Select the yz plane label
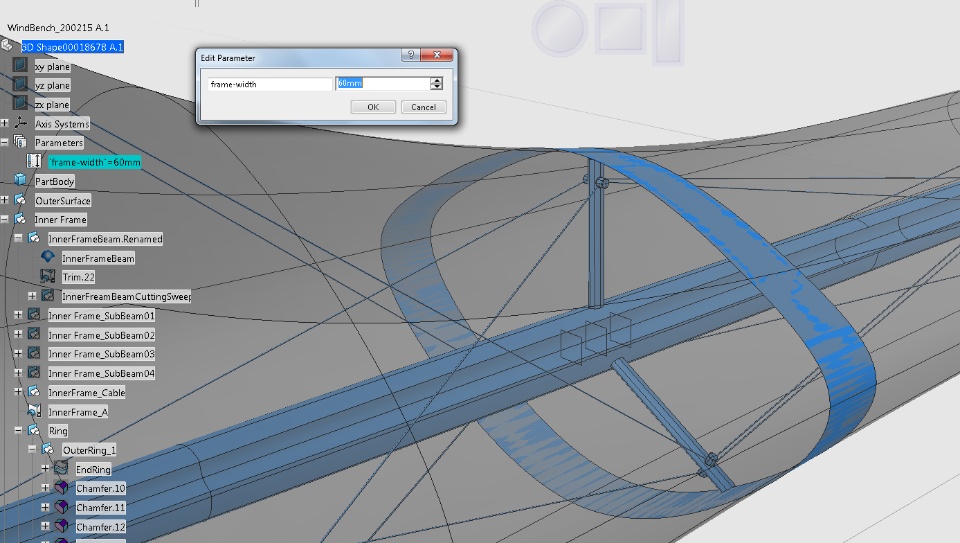 [x=52, y=86]
